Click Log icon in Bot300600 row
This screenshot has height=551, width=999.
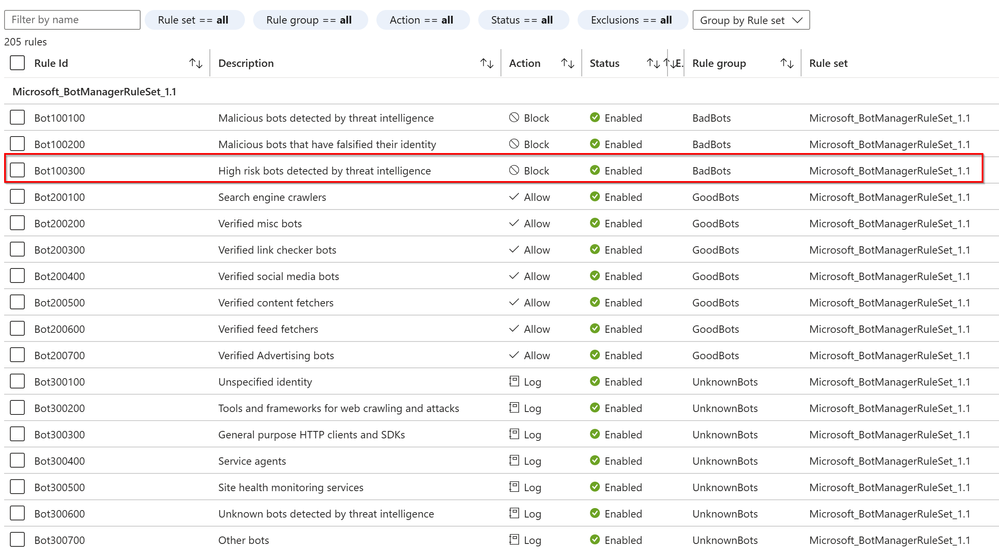[514, 513]
